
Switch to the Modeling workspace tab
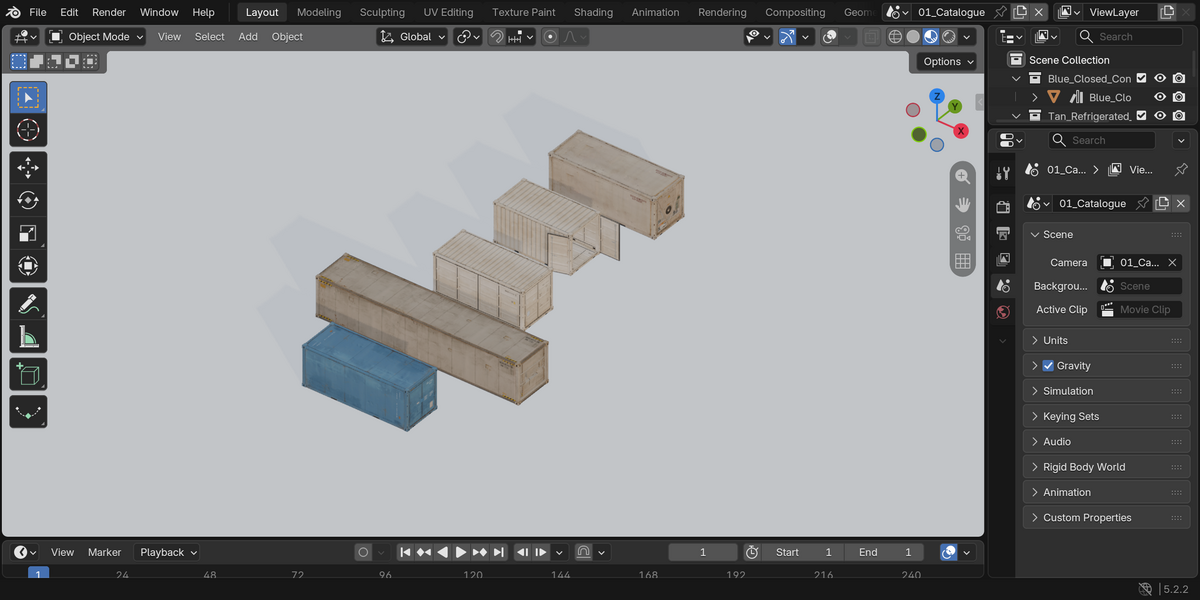tap(319, 12)
